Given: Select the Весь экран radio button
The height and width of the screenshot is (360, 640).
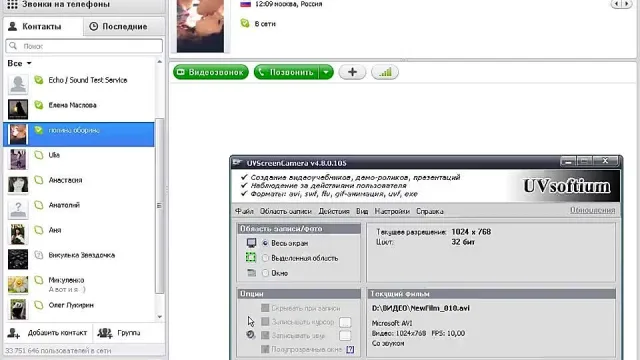Looking at the screenshot, I should click(x=265, y=243).
